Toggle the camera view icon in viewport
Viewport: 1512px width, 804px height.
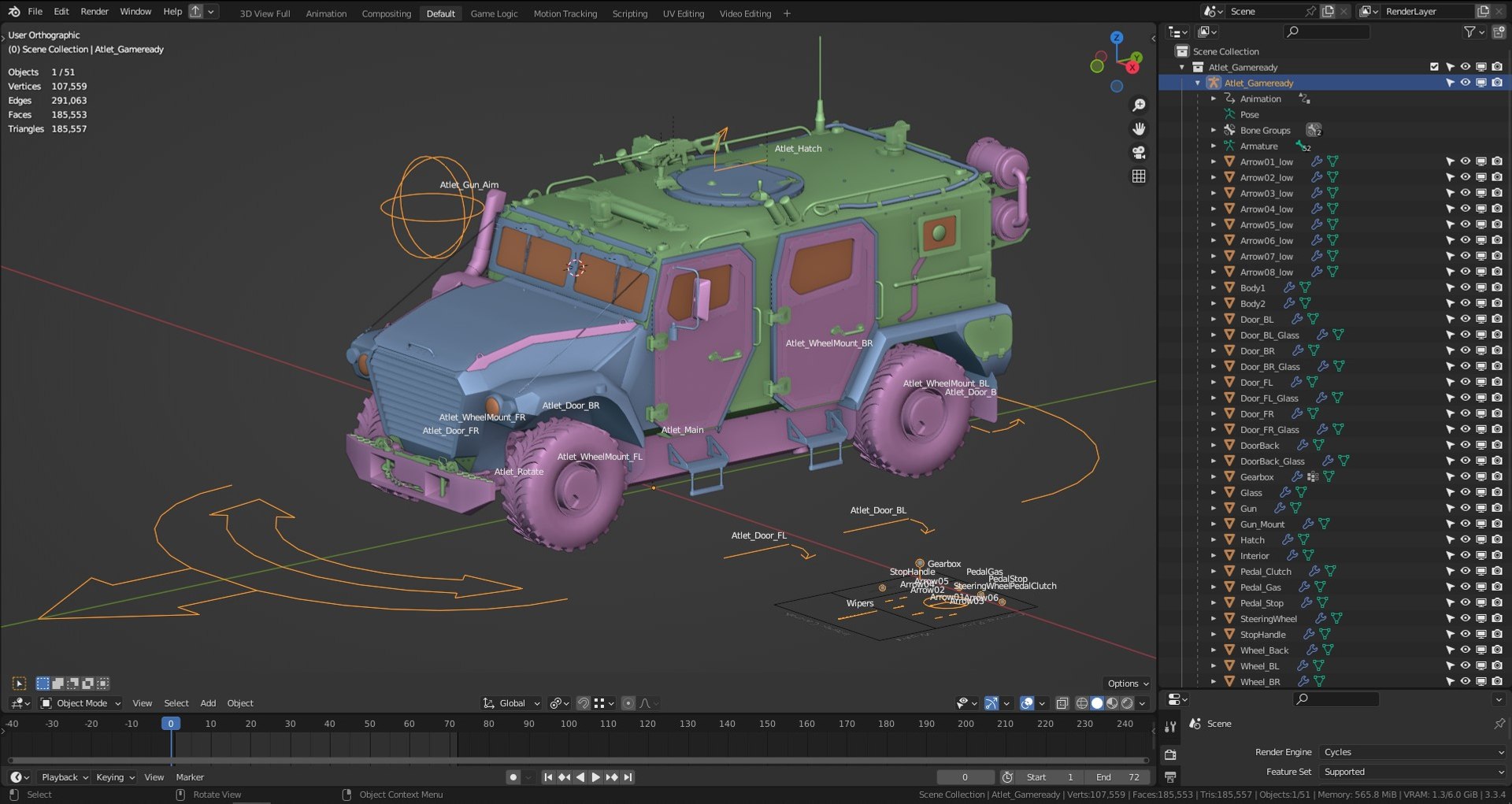click(1139, 153)
